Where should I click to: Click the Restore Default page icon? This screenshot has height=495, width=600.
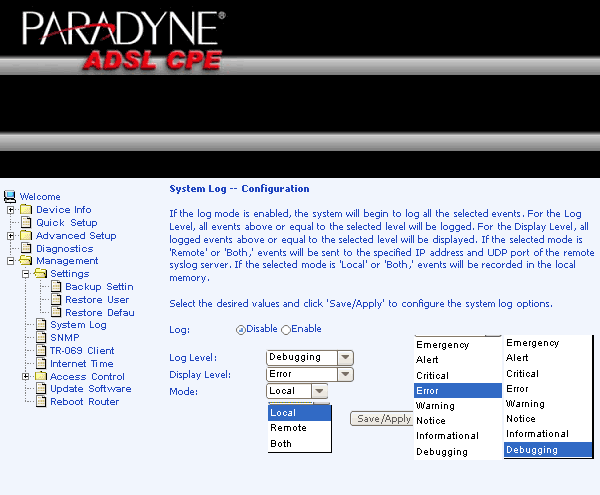[56, 312]
